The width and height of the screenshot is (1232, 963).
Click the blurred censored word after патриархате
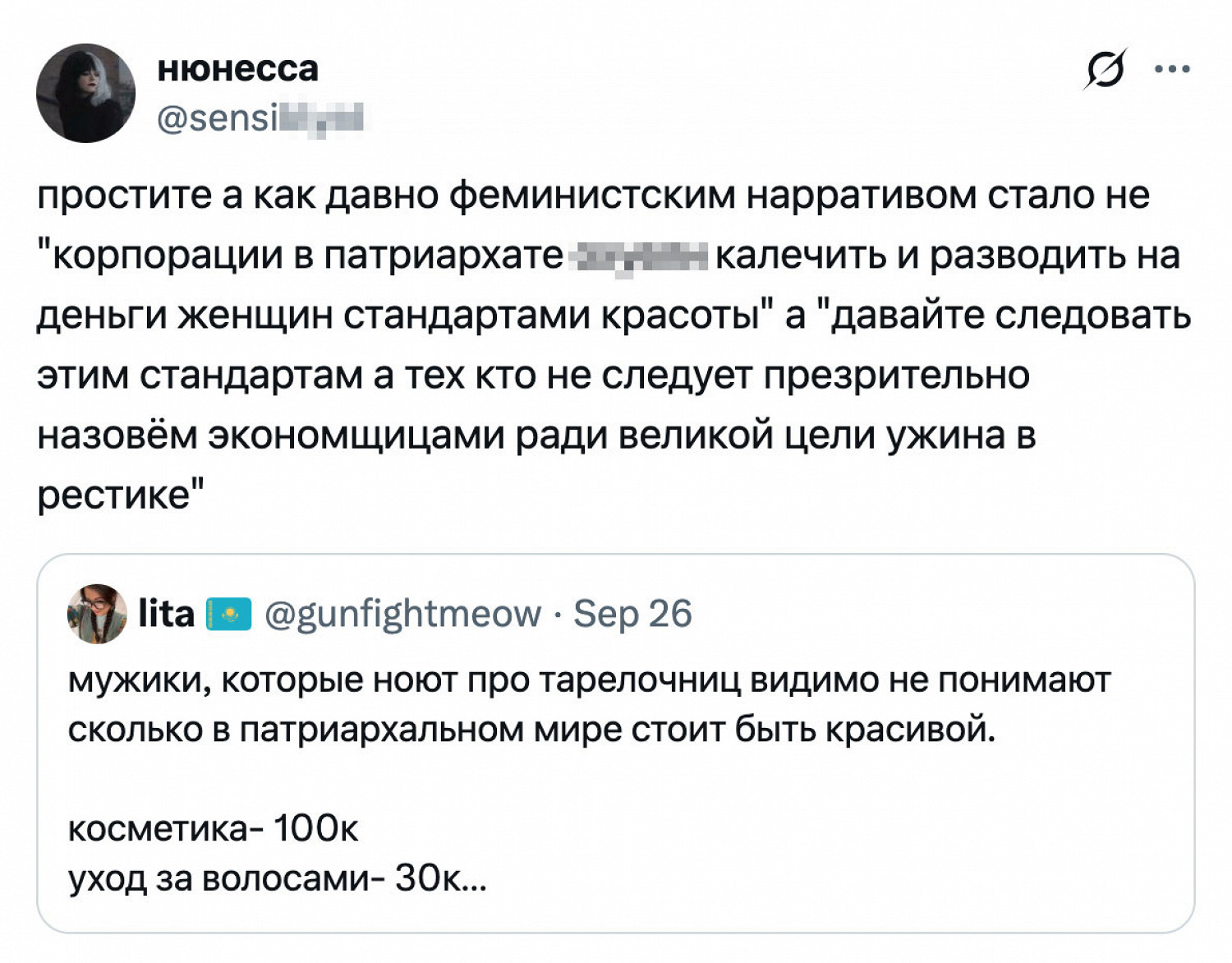click(639, 256)
